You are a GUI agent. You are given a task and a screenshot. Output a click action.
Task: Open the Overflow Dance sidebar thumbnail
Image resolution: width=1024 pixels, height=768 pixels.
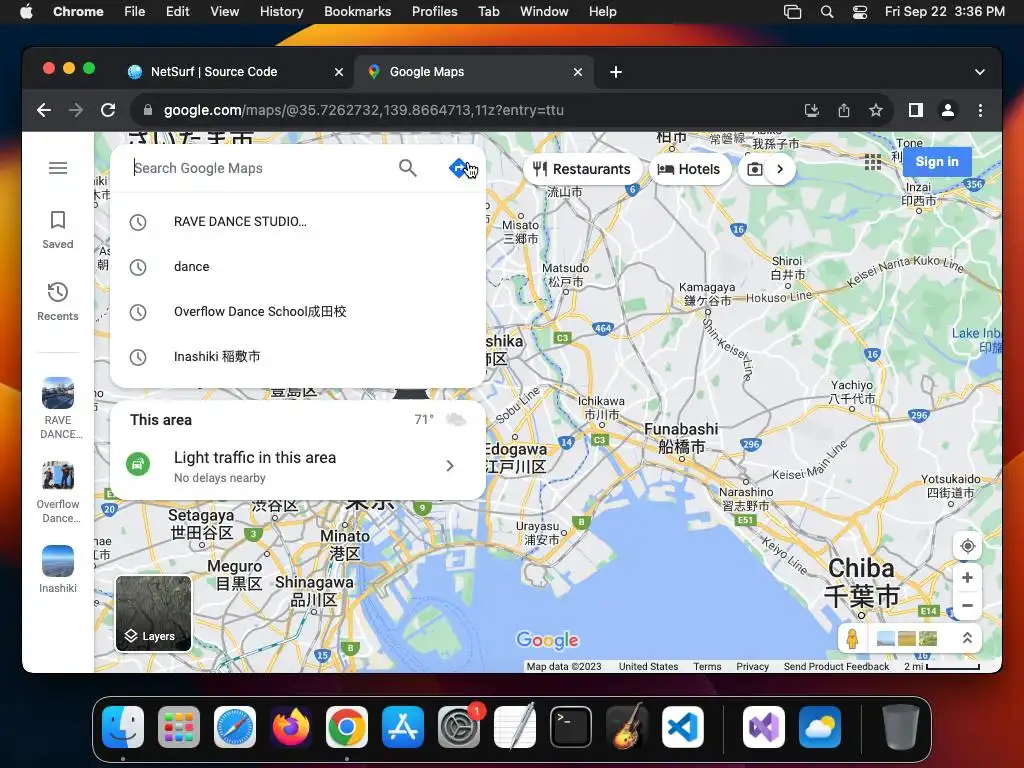point(58,492)
